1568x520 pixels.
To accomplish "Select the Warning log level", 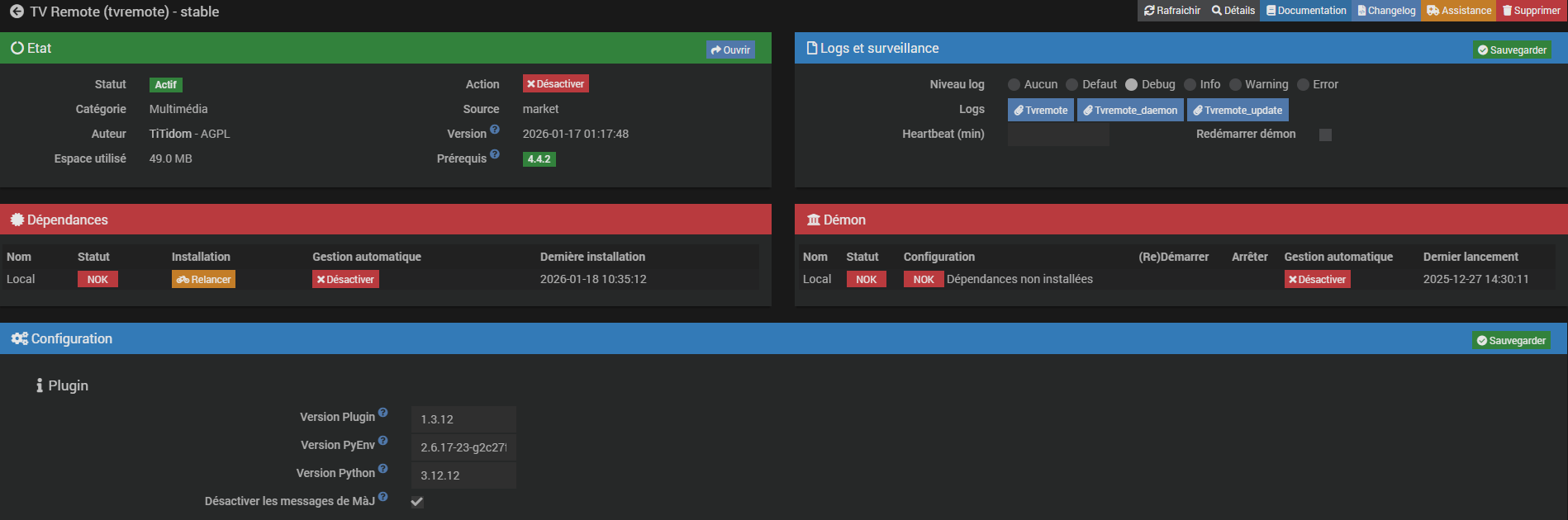I will pos(1235,84).
